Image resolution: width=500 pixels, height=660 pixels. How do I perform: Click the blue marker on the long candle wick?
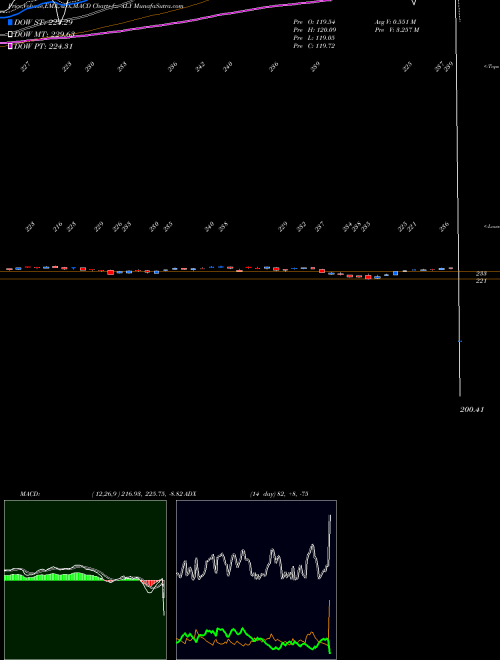click(x=460, y=341)
